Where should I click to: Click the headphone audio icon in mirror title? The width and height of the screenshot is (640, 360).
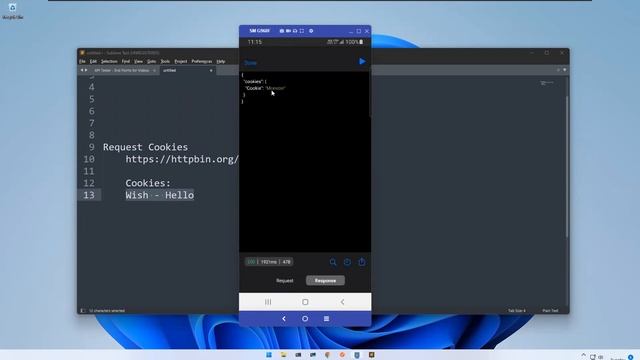tap(295, 31)
